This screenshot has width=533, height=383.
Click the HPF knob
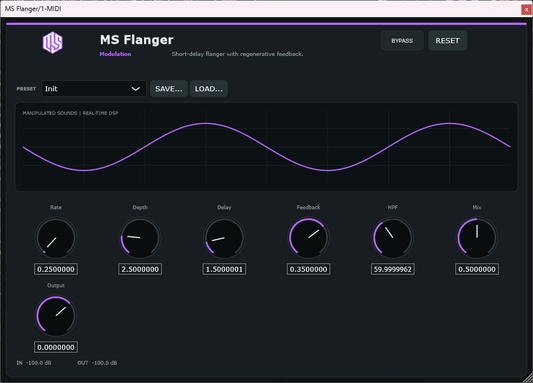click(393, 238)
